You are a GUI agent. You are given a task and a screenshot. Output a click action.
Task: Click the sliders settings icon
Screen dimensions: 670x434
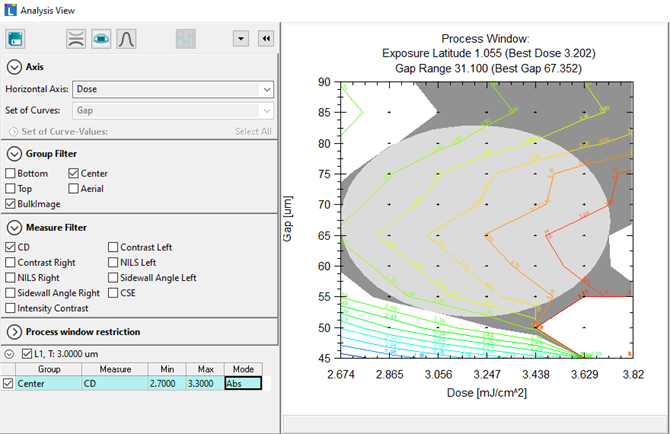pyautogui.click(x=185, y=39)
